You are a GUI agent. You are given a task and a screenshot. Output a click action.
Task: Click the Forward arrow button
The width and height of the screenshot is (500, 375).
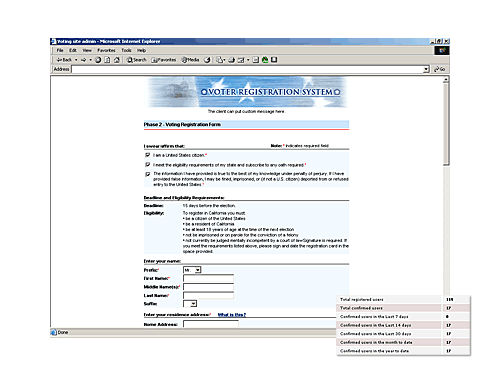point(84,60)
